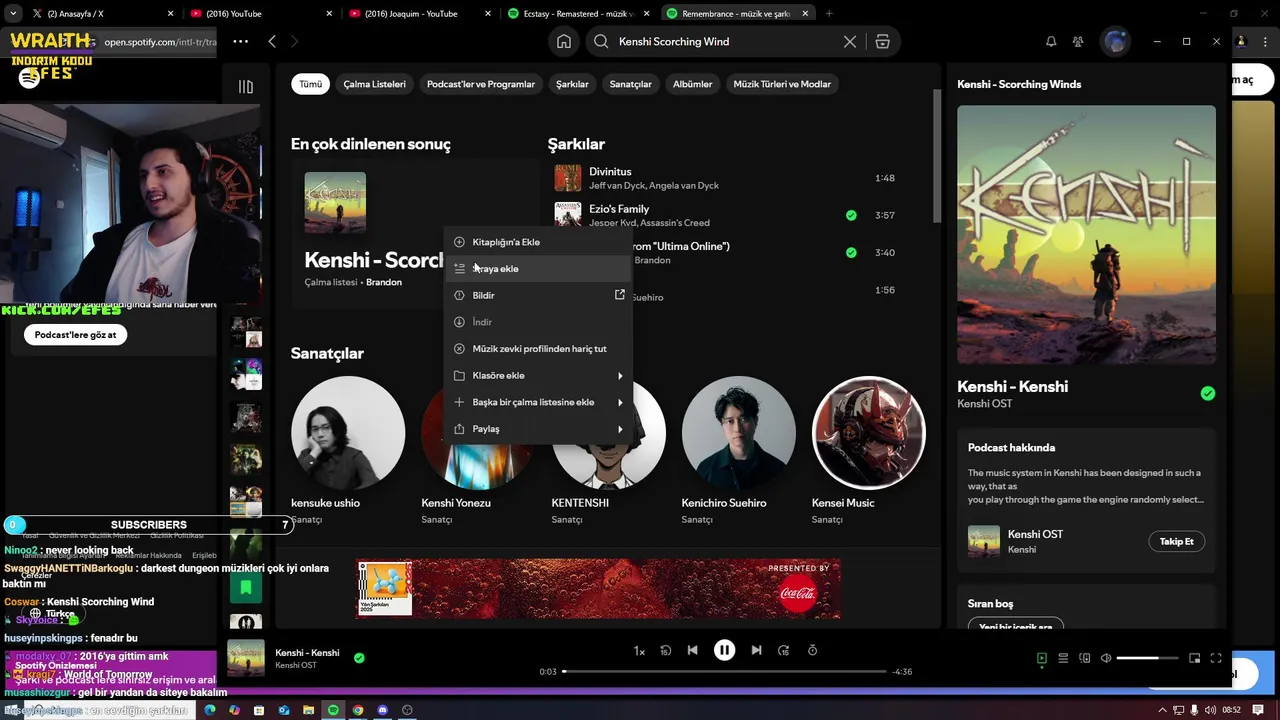Toggle saved checkmark beside Kenshi - Kenshi in right panel

(1208, 394)
